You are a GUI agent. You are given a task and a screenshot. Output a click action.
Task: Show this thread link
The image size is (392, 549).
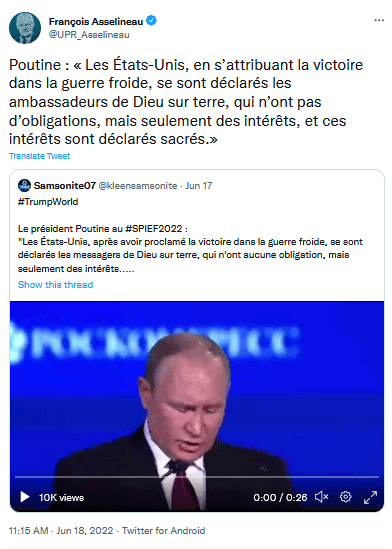click(55, 285)
